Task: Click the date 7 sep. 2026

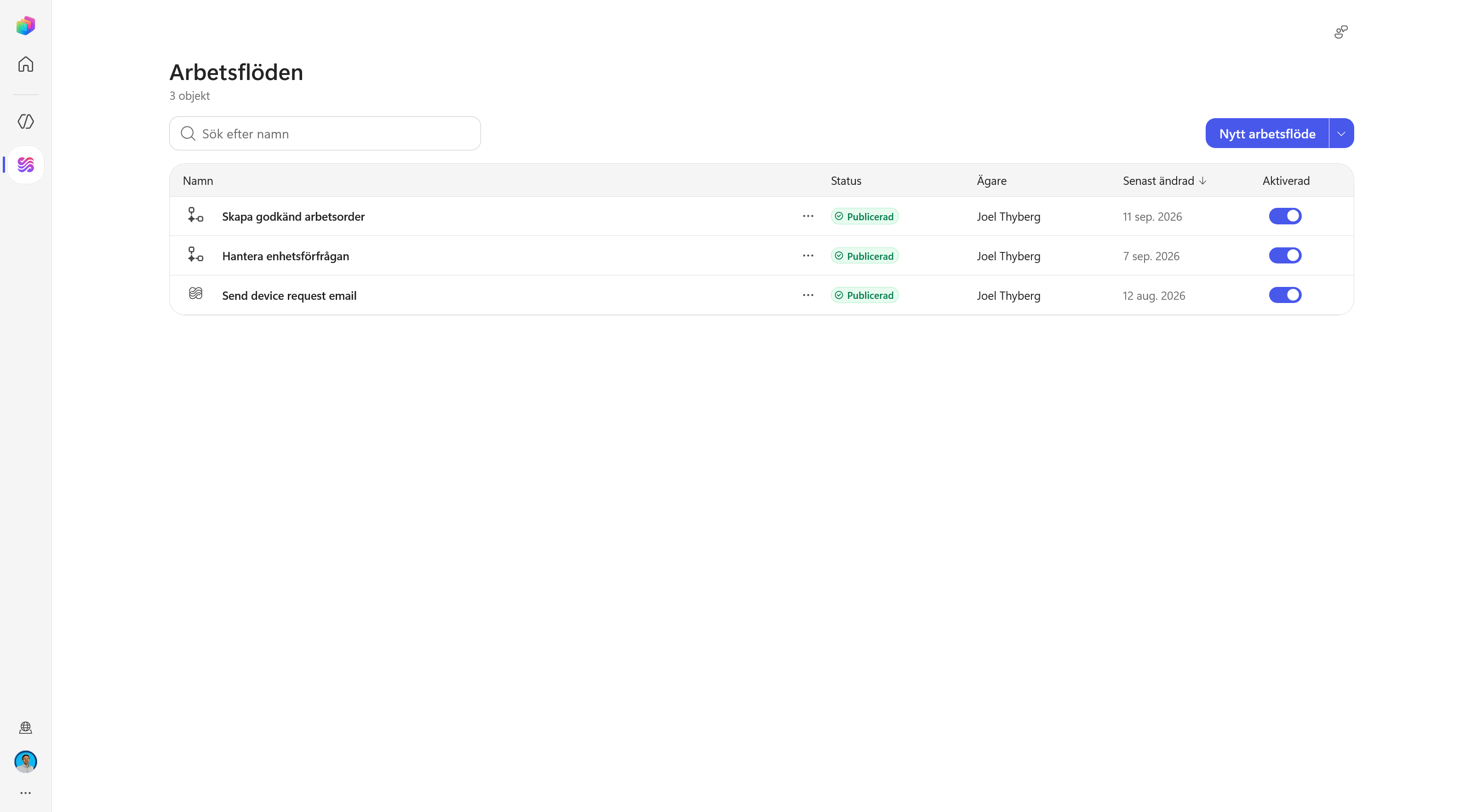Action: pyautogui.click(x=1150, y=256)
